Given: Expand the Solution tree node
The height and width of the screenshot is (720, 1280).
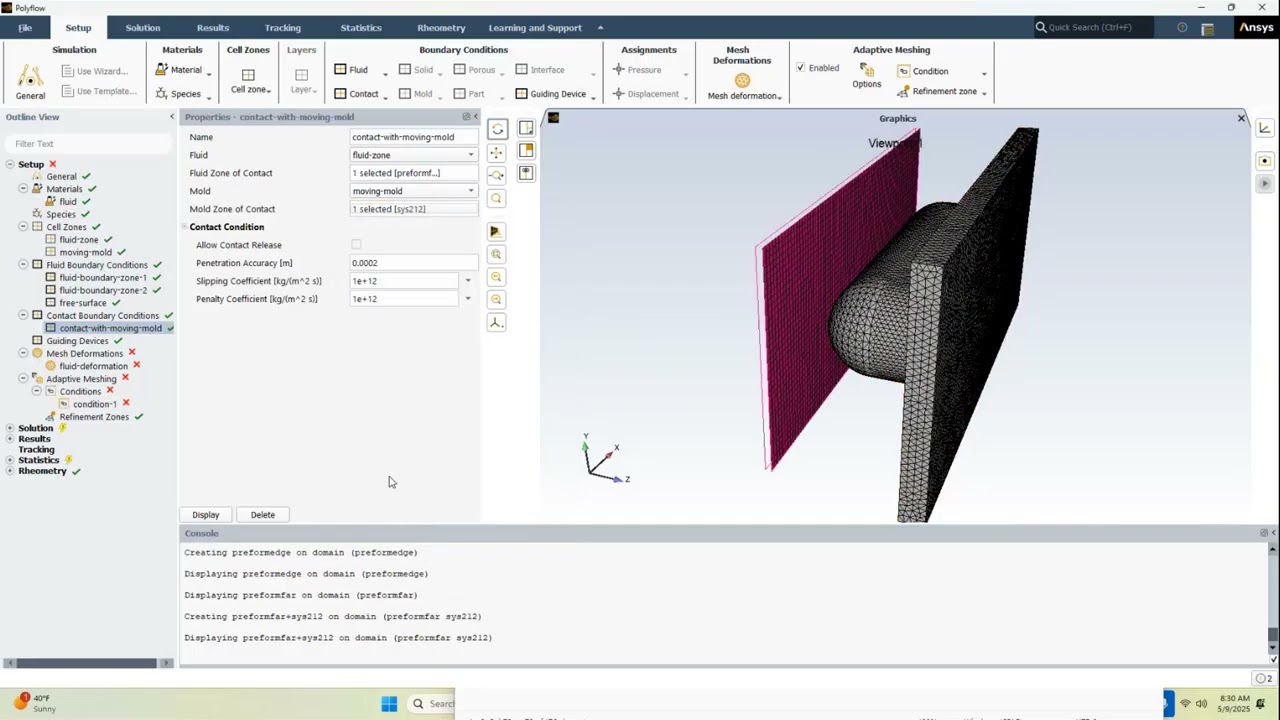Looking at the screenshot, I should pos(10,428).
